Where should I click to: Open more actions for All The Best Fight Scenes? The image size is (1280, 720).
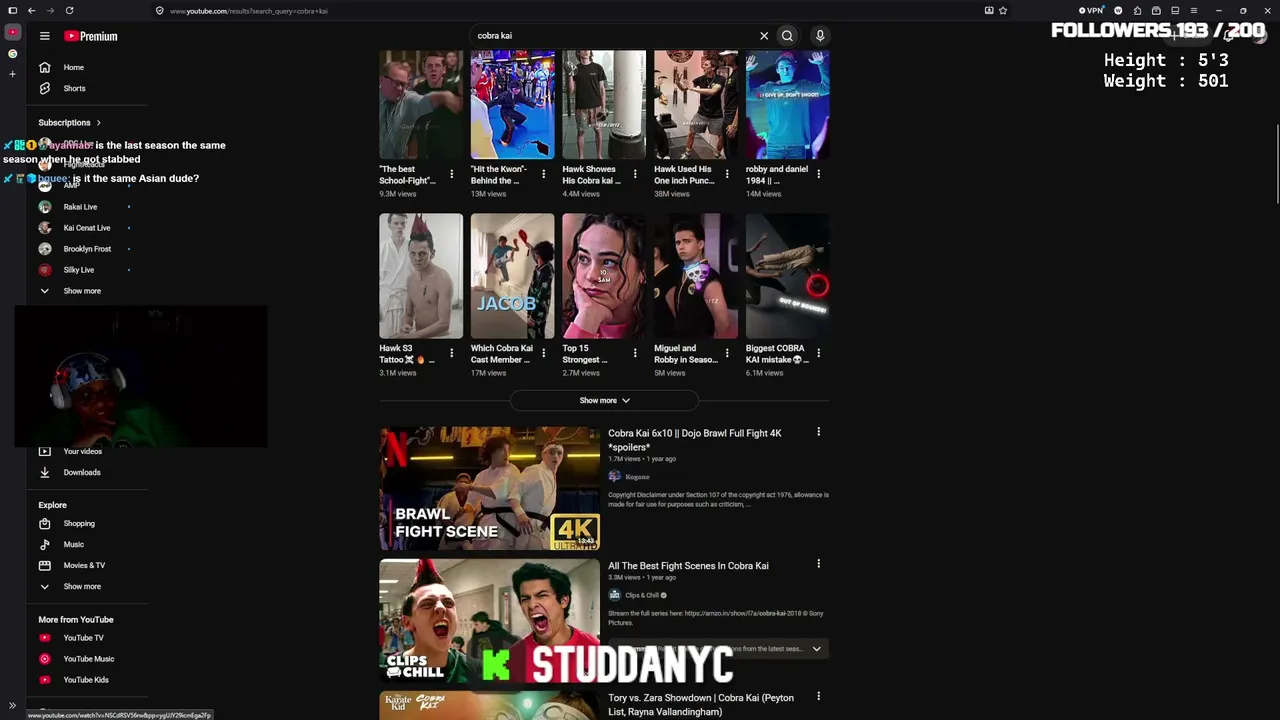click(x=818, y=564)
